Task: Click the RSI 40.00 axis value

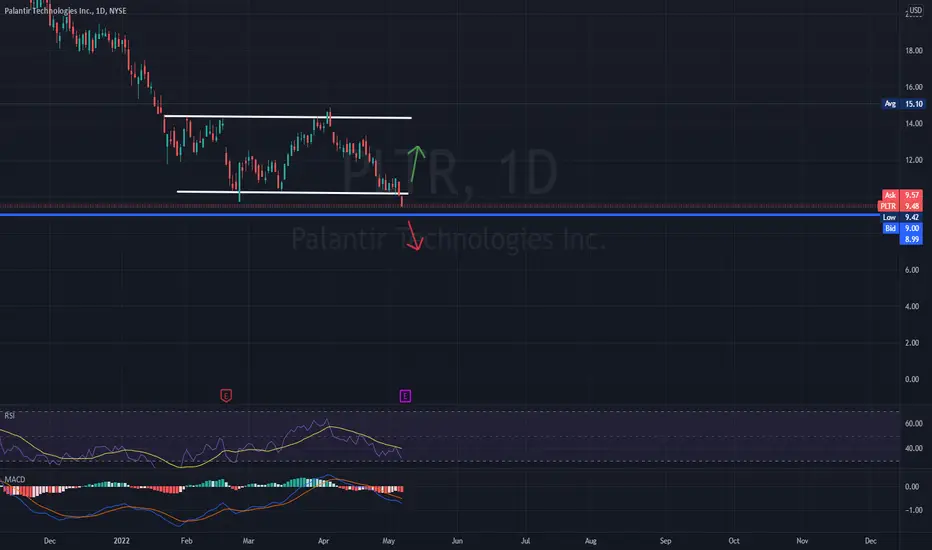Action: [914, 448]
